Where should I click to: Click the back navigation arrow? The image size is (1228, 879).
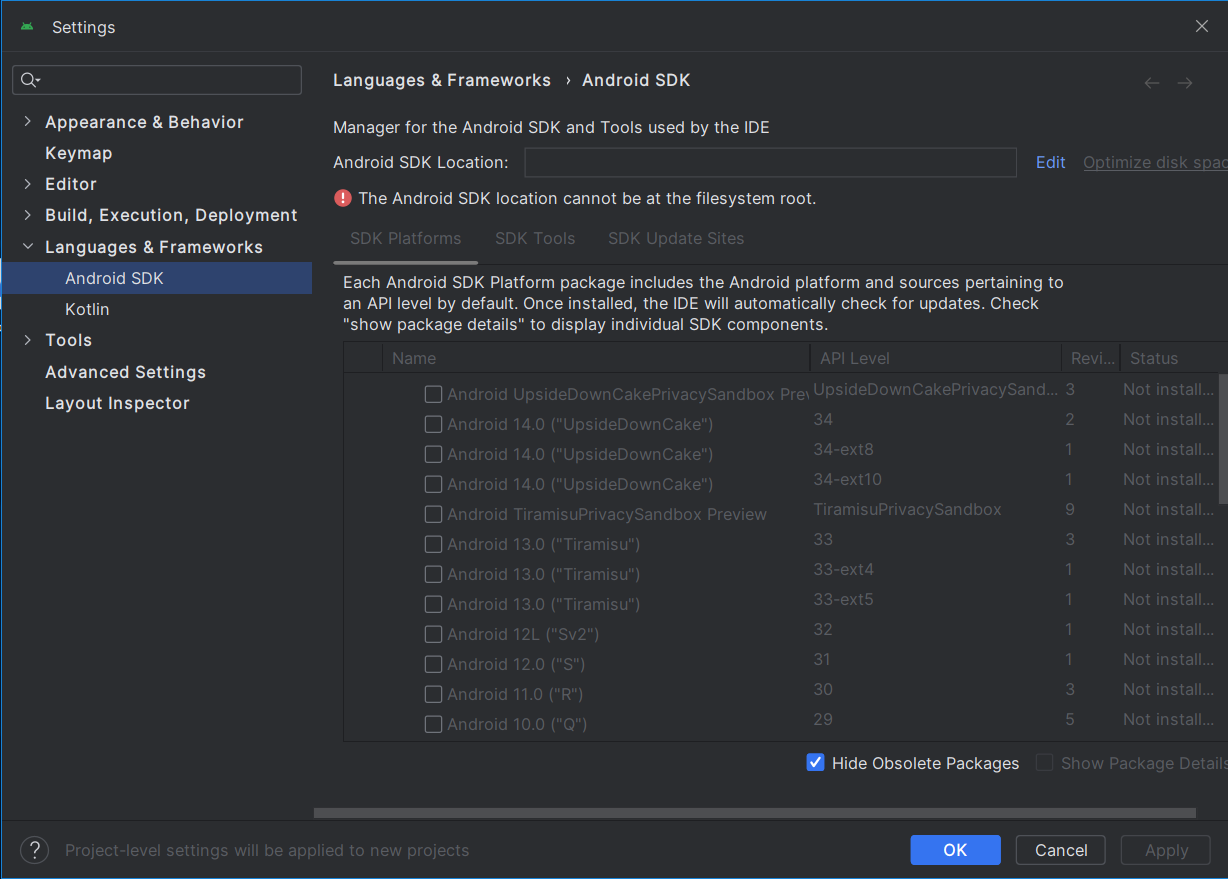tap(1152, 83)
